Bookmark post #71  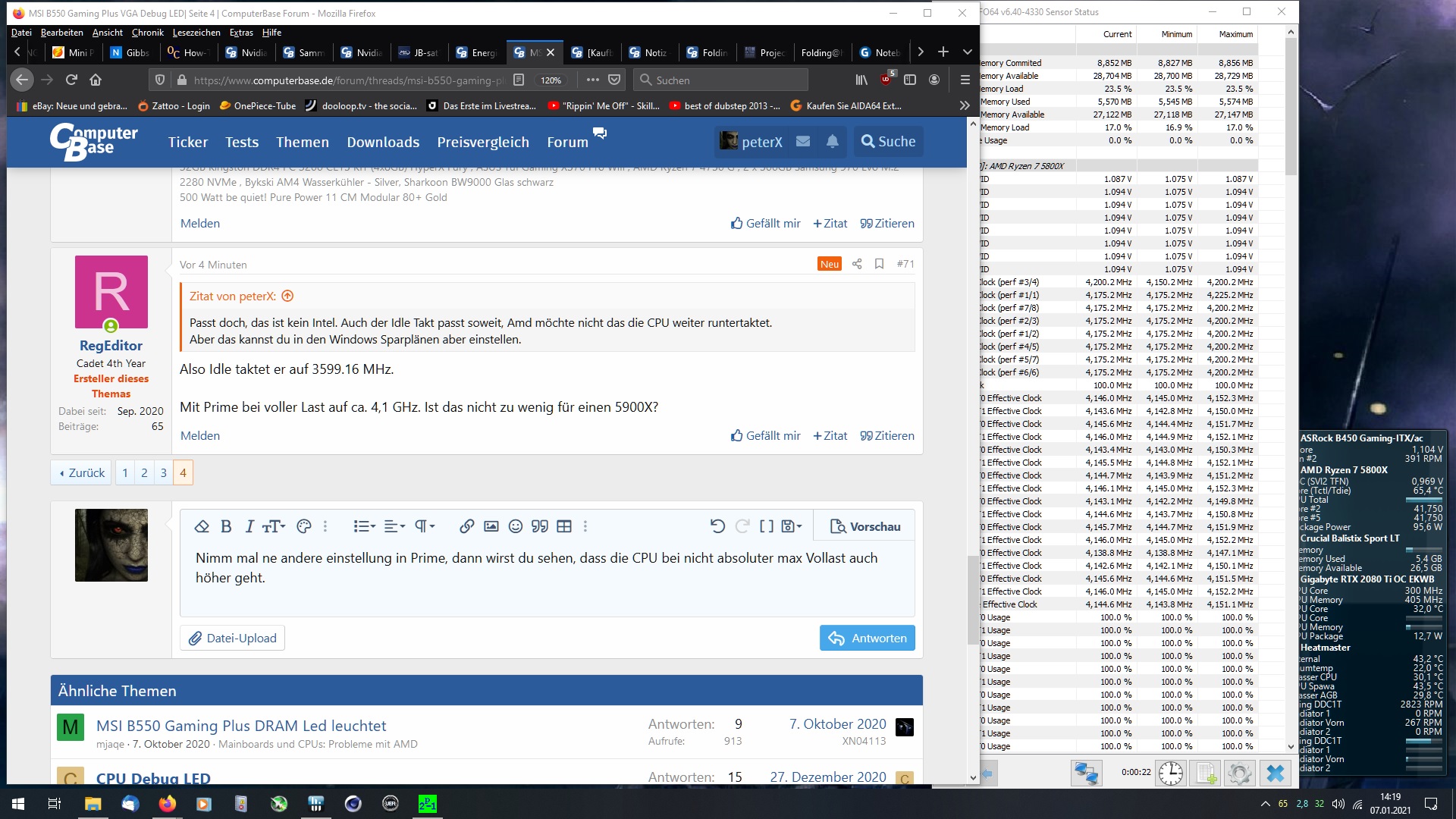(879, 264)
